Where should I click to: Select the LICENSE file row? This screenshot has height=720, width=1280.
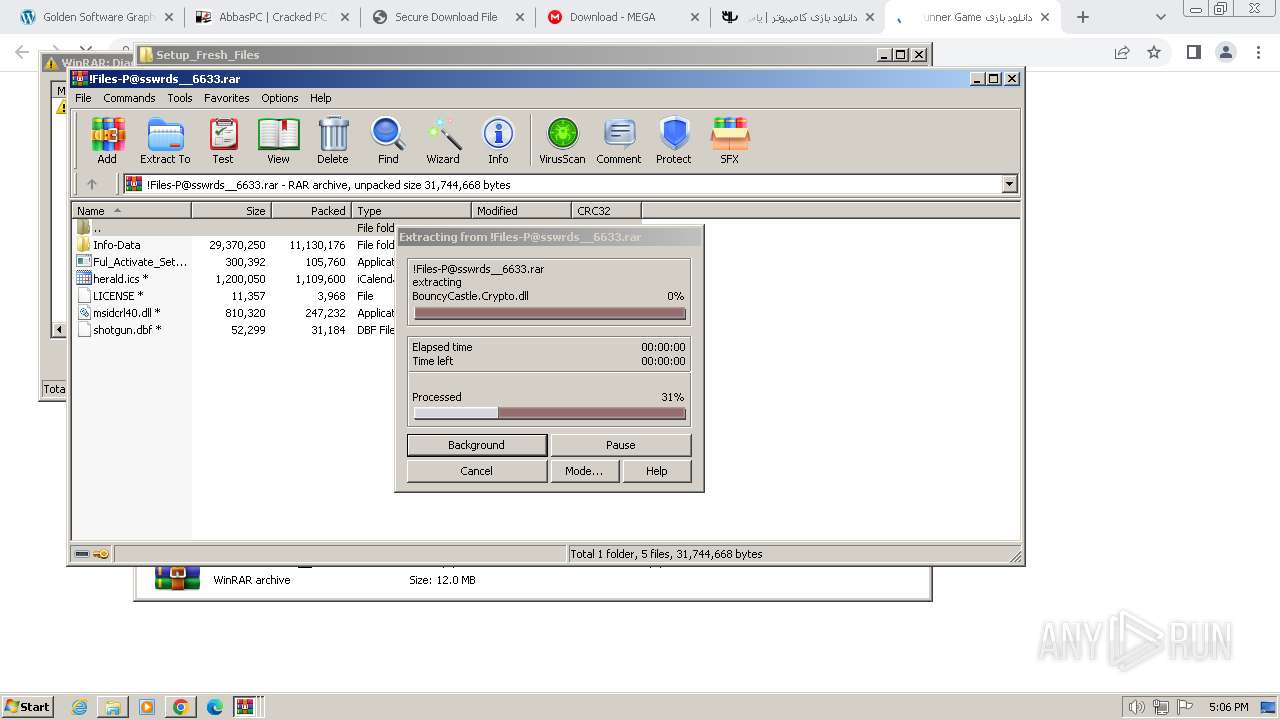[235, 295]
